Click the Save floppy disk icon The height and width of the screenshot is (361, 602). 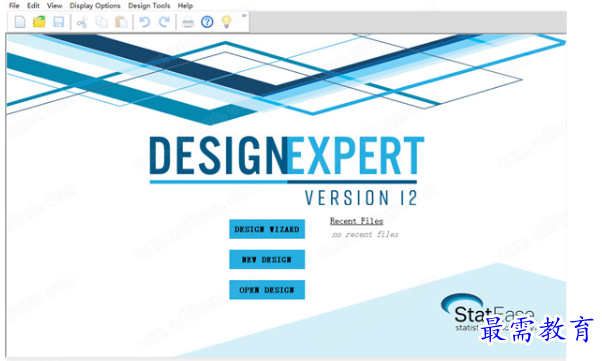coord(58,22)
